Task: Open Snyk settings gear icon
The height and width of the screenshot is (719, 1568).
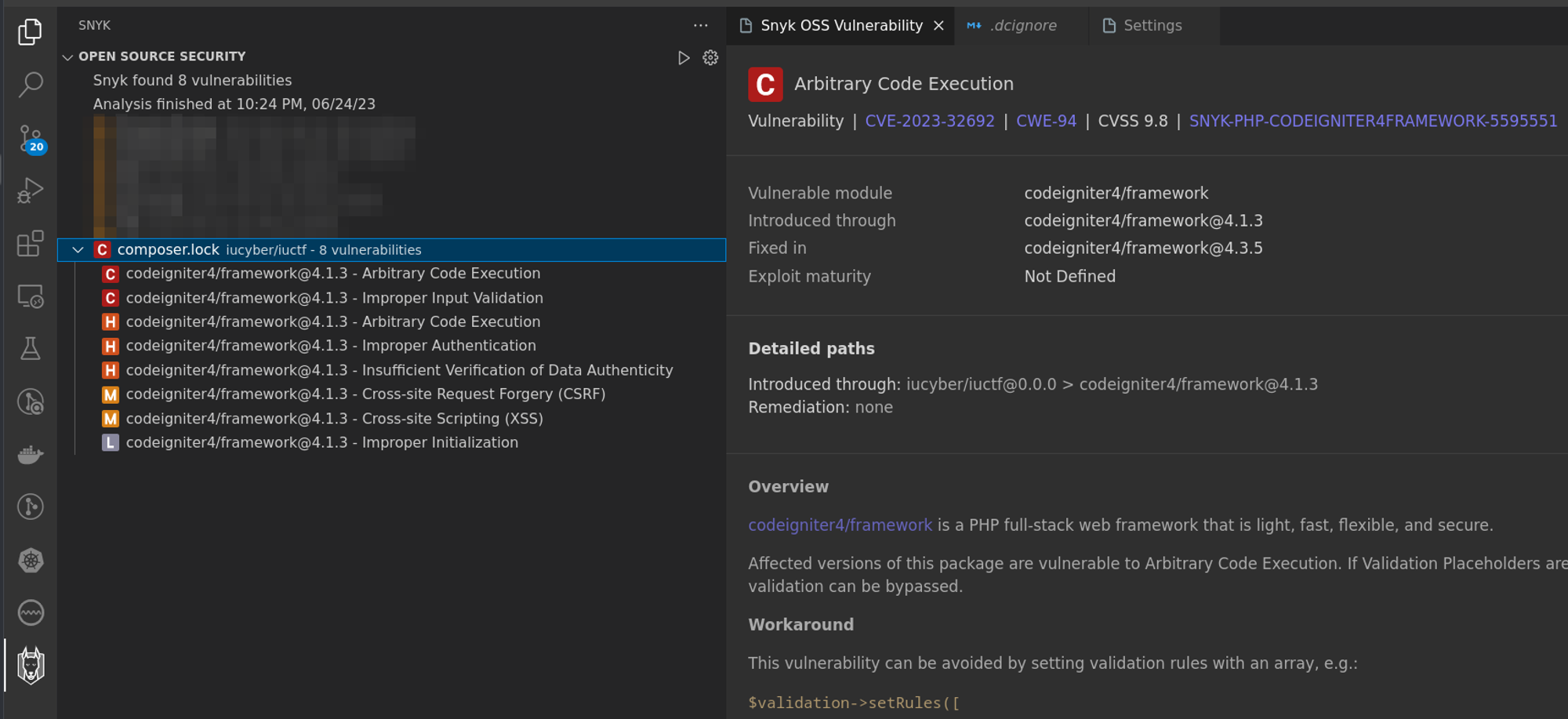Action: pos(710,58)
